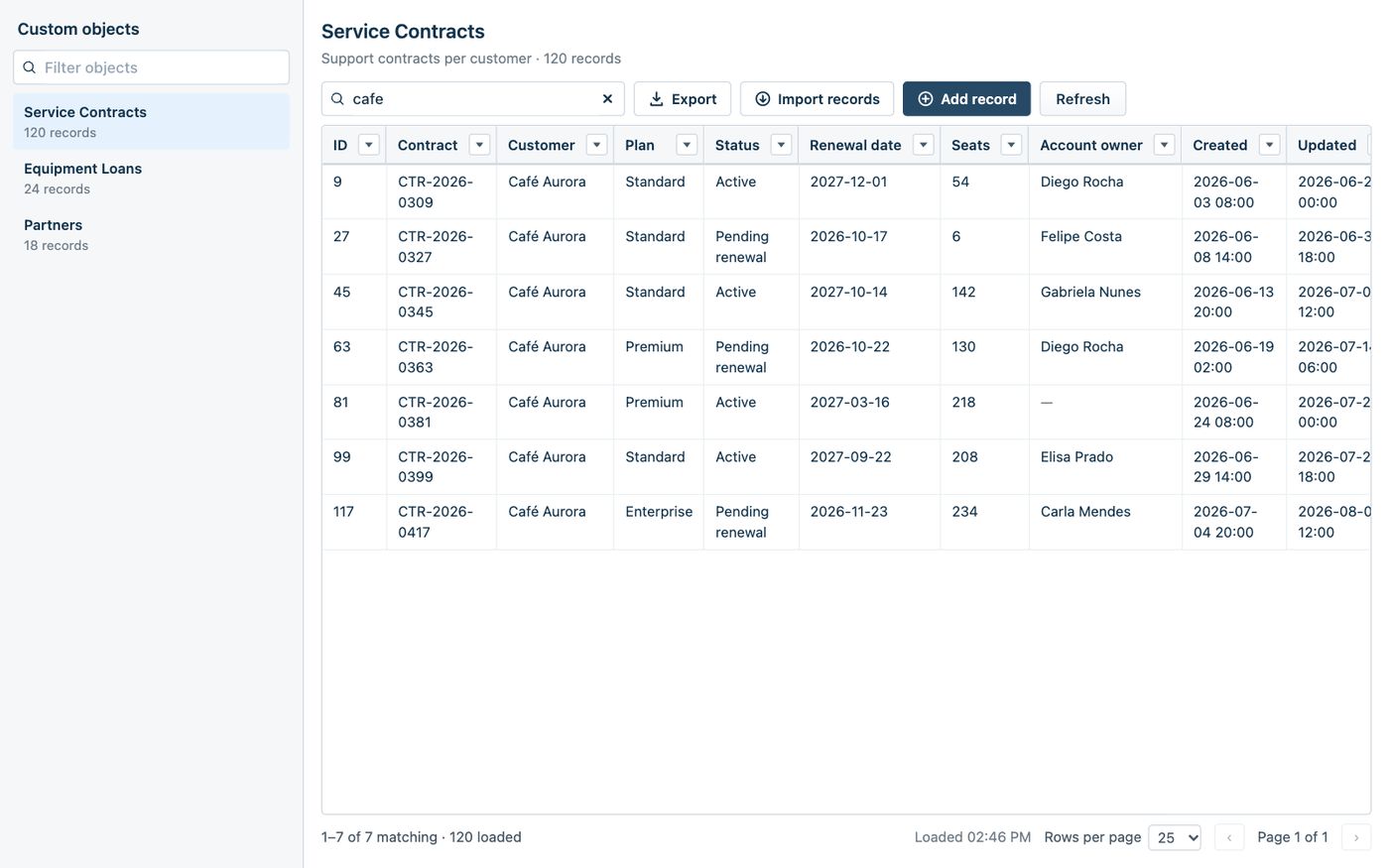Open the Created column dropdown arrow
1389x868 pixels.
pyautogui.click(x=1269, y=145)
